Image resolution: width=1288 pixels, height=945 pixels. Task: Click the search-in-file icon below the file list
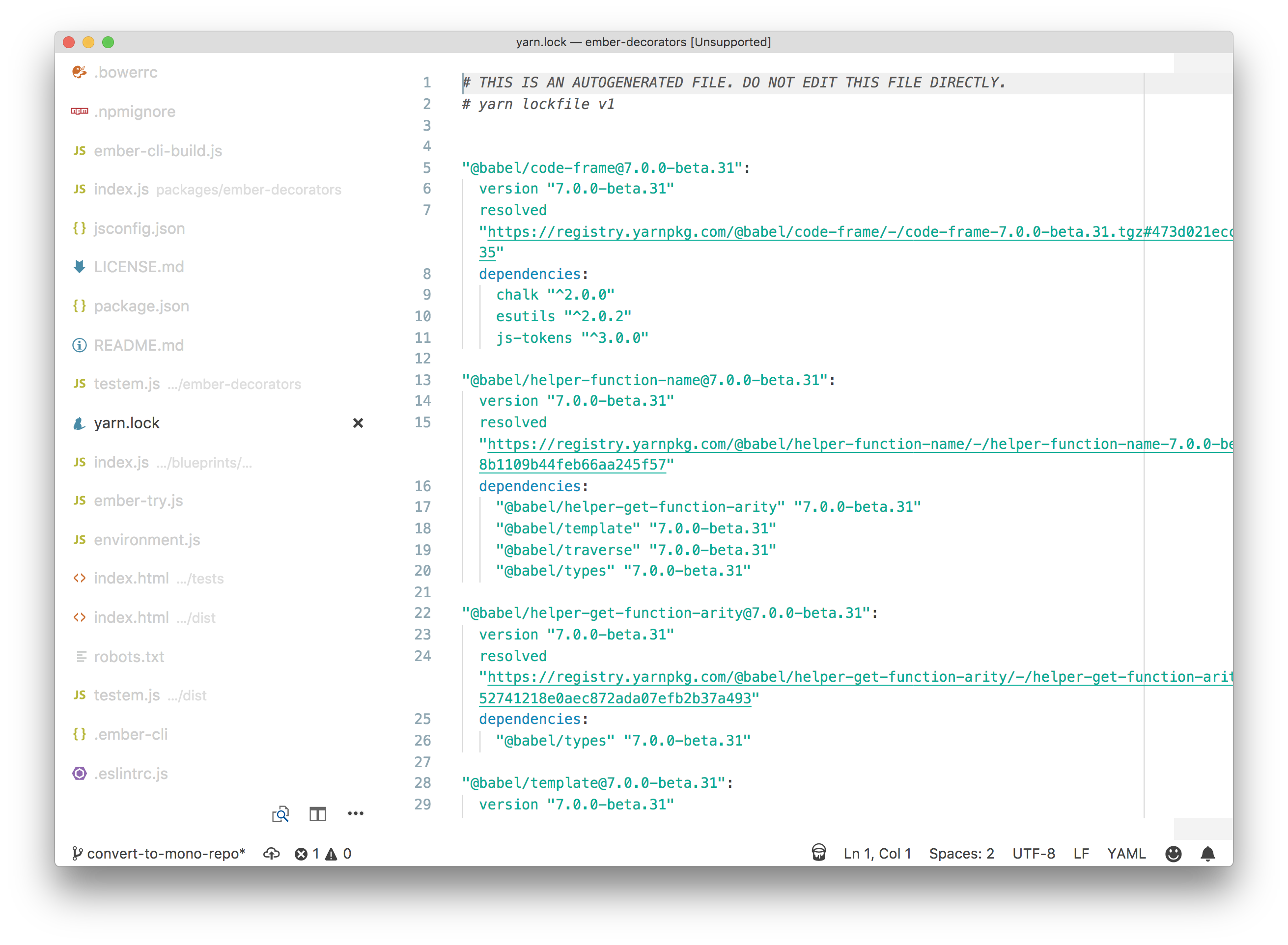pyautogui.click(x=280, y=813)
